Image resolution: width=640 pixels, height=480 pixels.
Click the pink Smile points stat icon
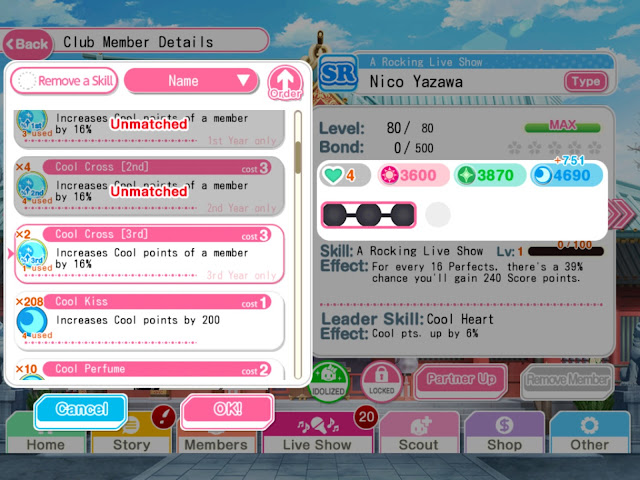pyautogui.click(x=389, y=176)
